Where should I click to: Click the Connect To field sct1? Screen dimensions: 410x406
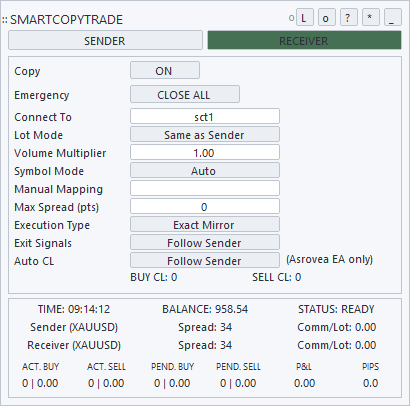coord(205,117)
